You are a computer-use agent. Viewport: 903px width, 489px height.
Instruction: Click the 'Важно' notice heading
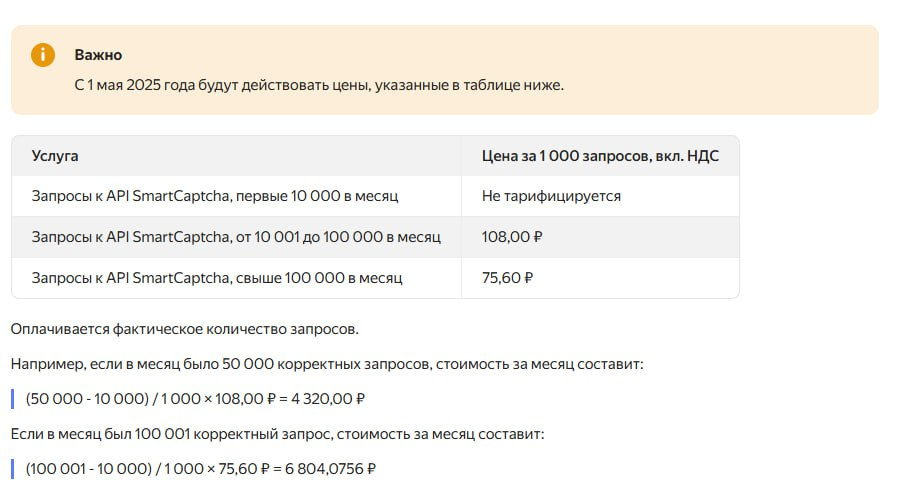pos(98,55)
